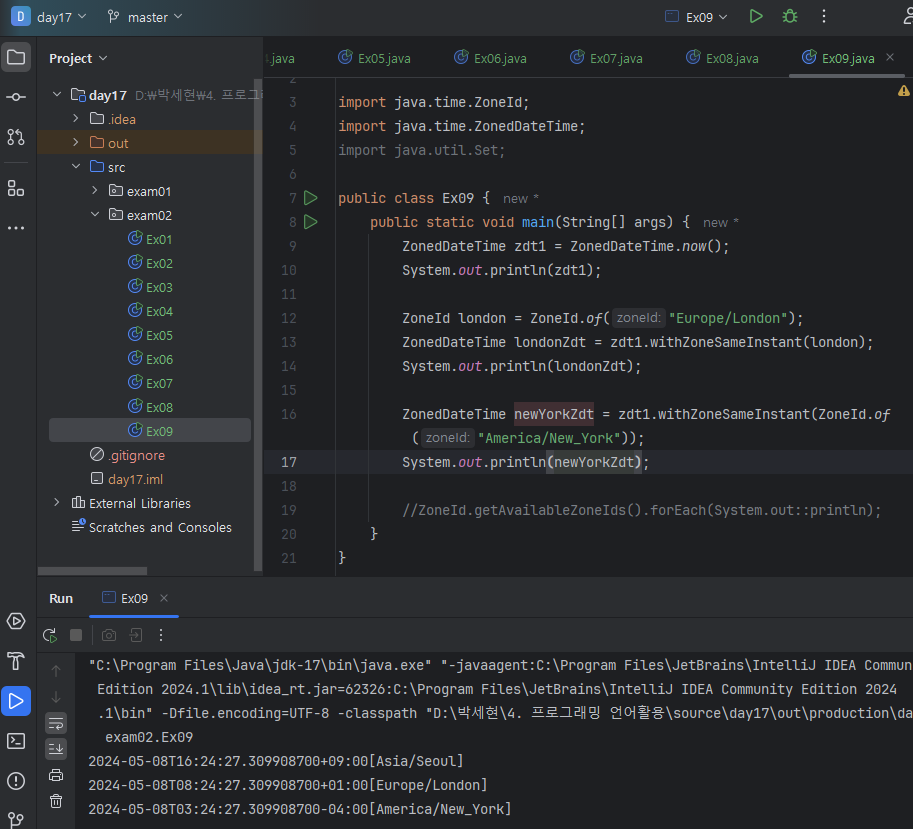Toggle Scroll to End in console
Viewport: 913px width, 829px height.
(x=56, y=748)
